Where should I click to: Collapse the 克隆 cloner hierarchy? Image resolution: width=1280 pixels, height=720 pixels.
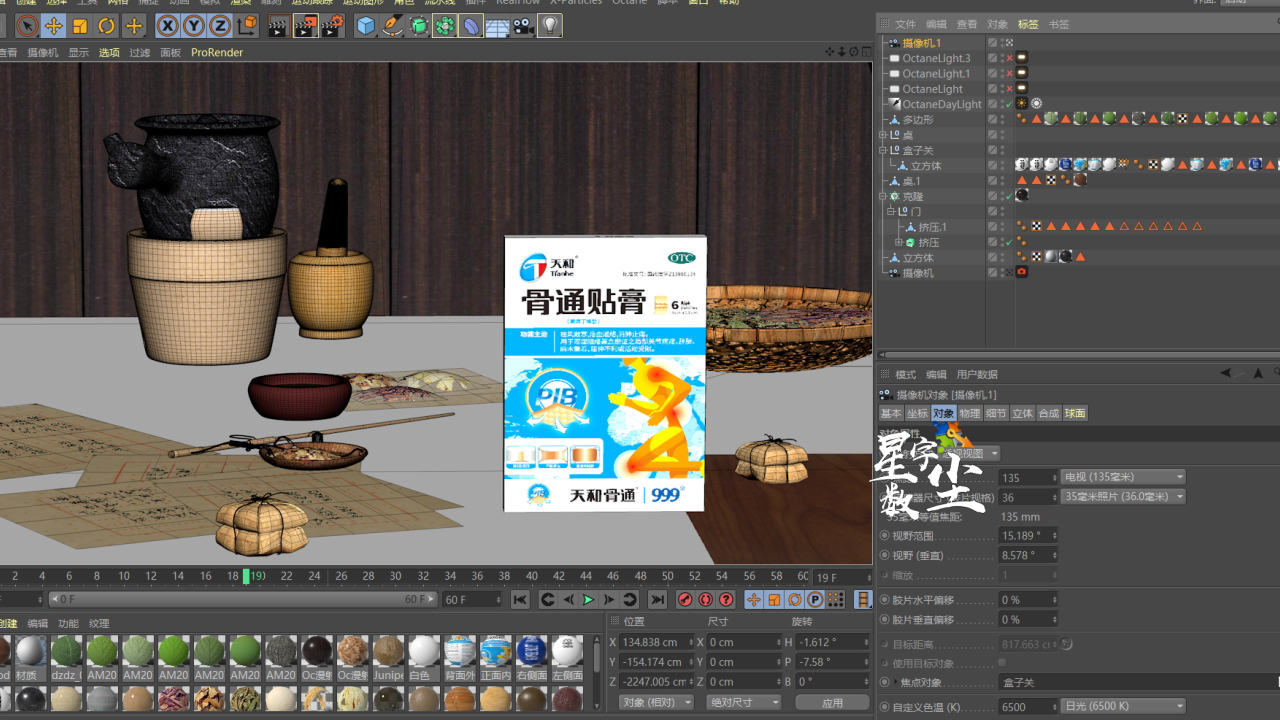[x=883, y=196]
